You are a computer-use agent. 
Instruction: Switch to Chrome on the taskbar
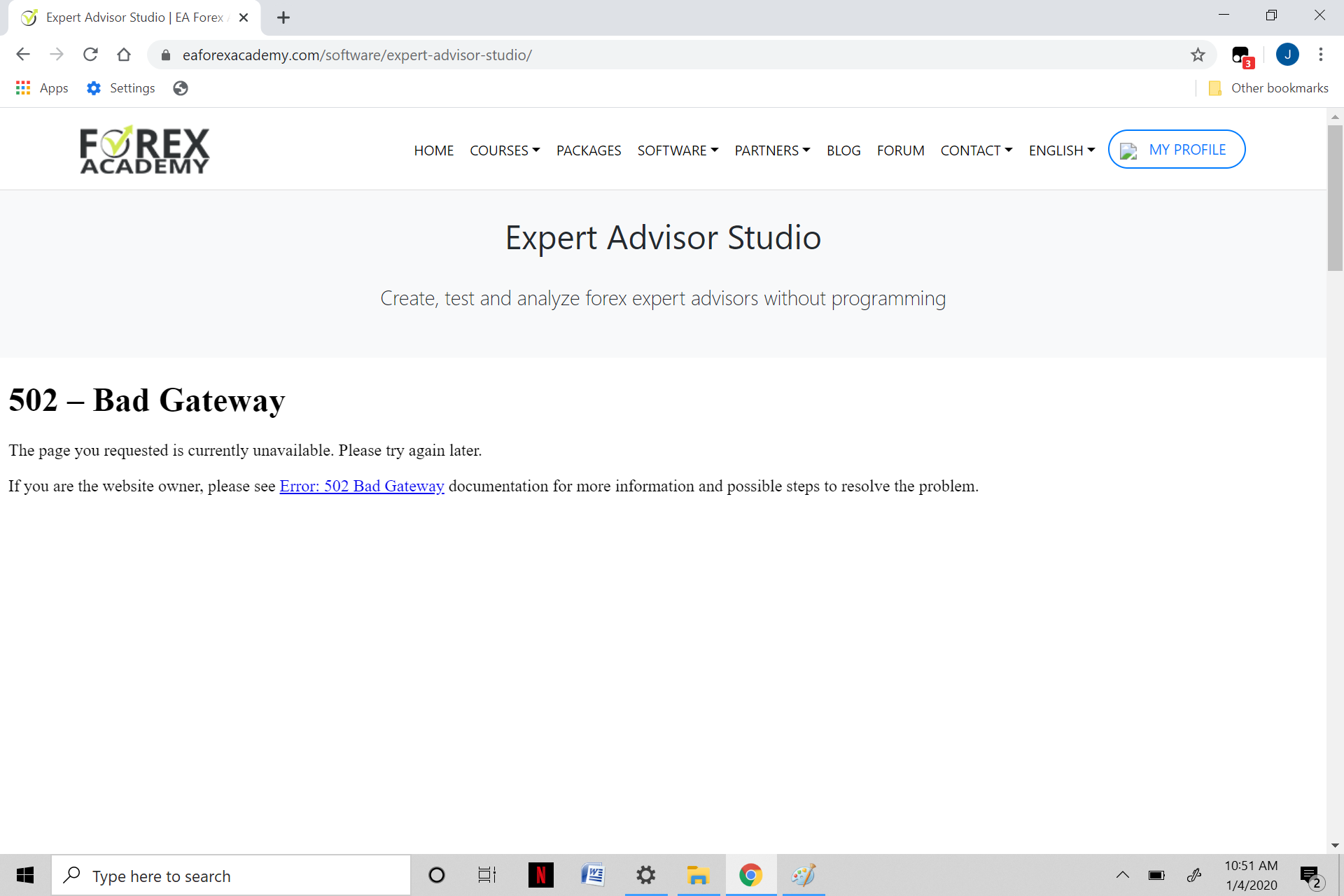point(750,875)
